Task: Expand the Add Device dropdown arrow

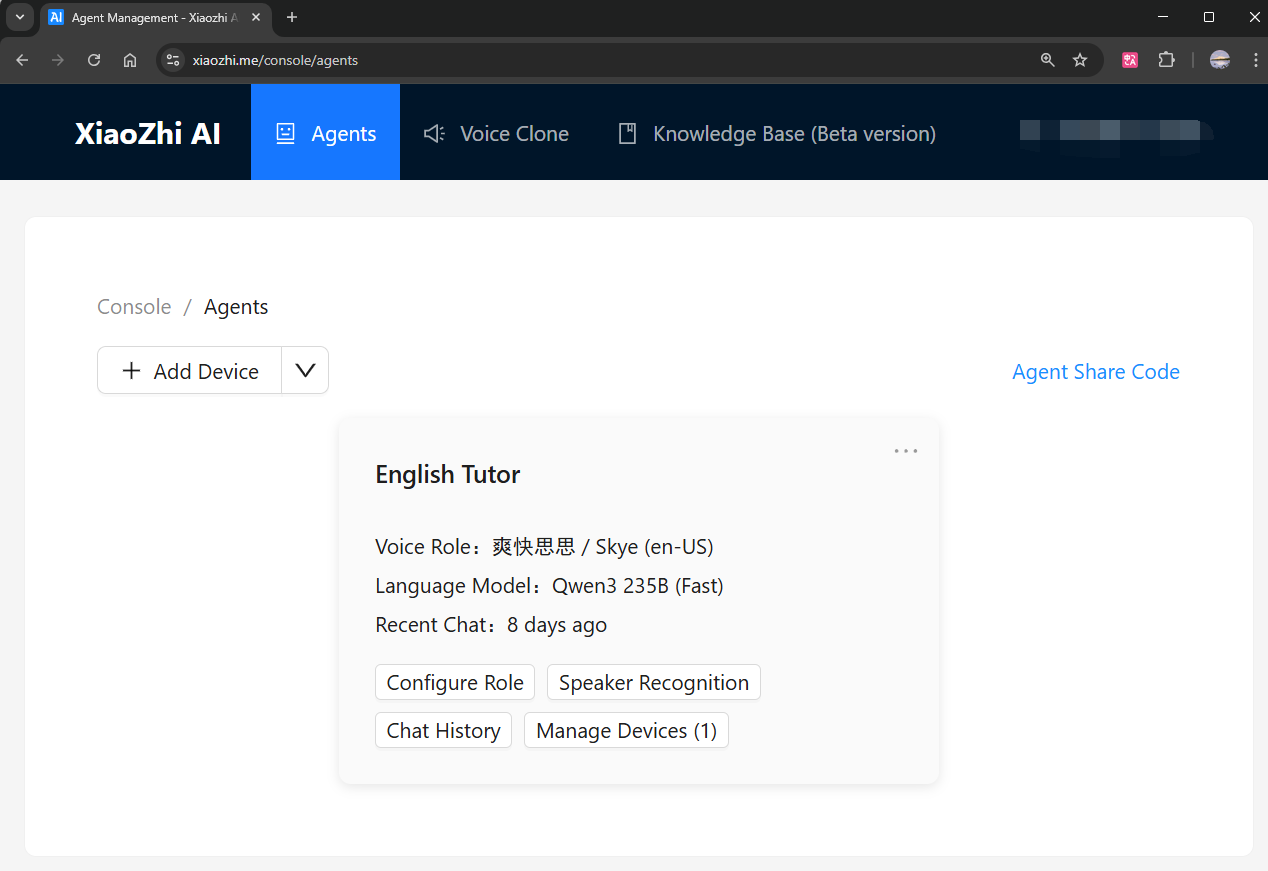Action: click(x=305, y=371)
